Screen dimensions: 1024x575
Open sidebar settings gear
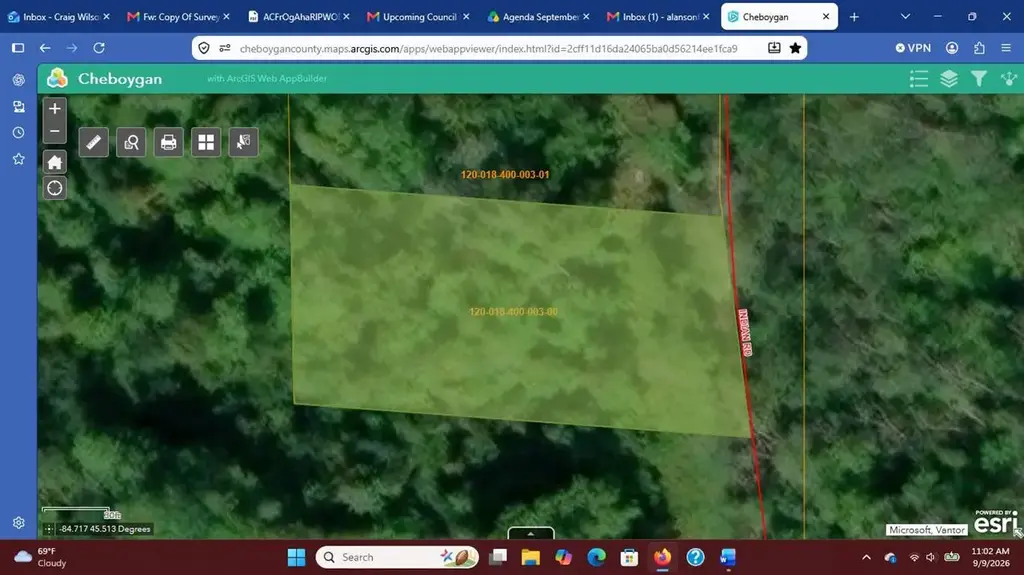pos(18,523)
